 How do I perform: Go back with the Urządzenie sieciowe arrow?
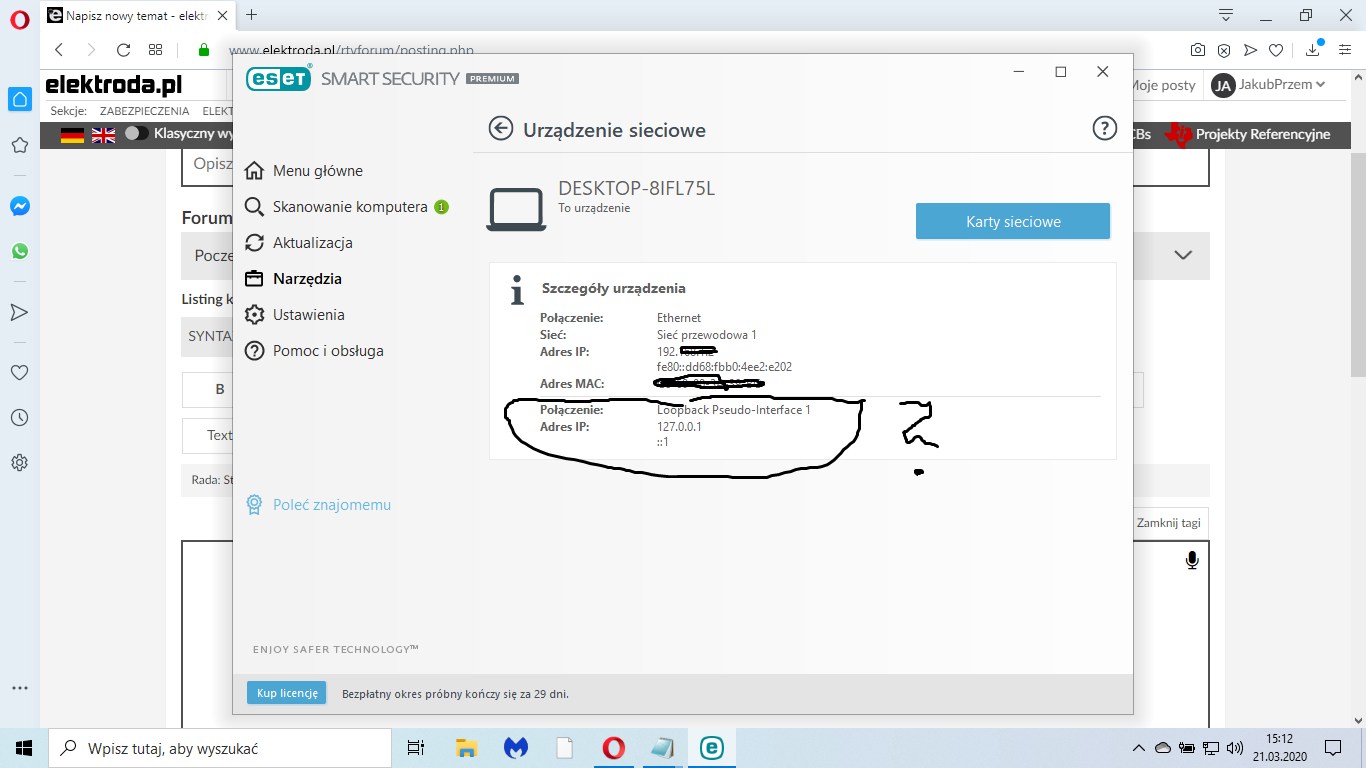(499, 129)
